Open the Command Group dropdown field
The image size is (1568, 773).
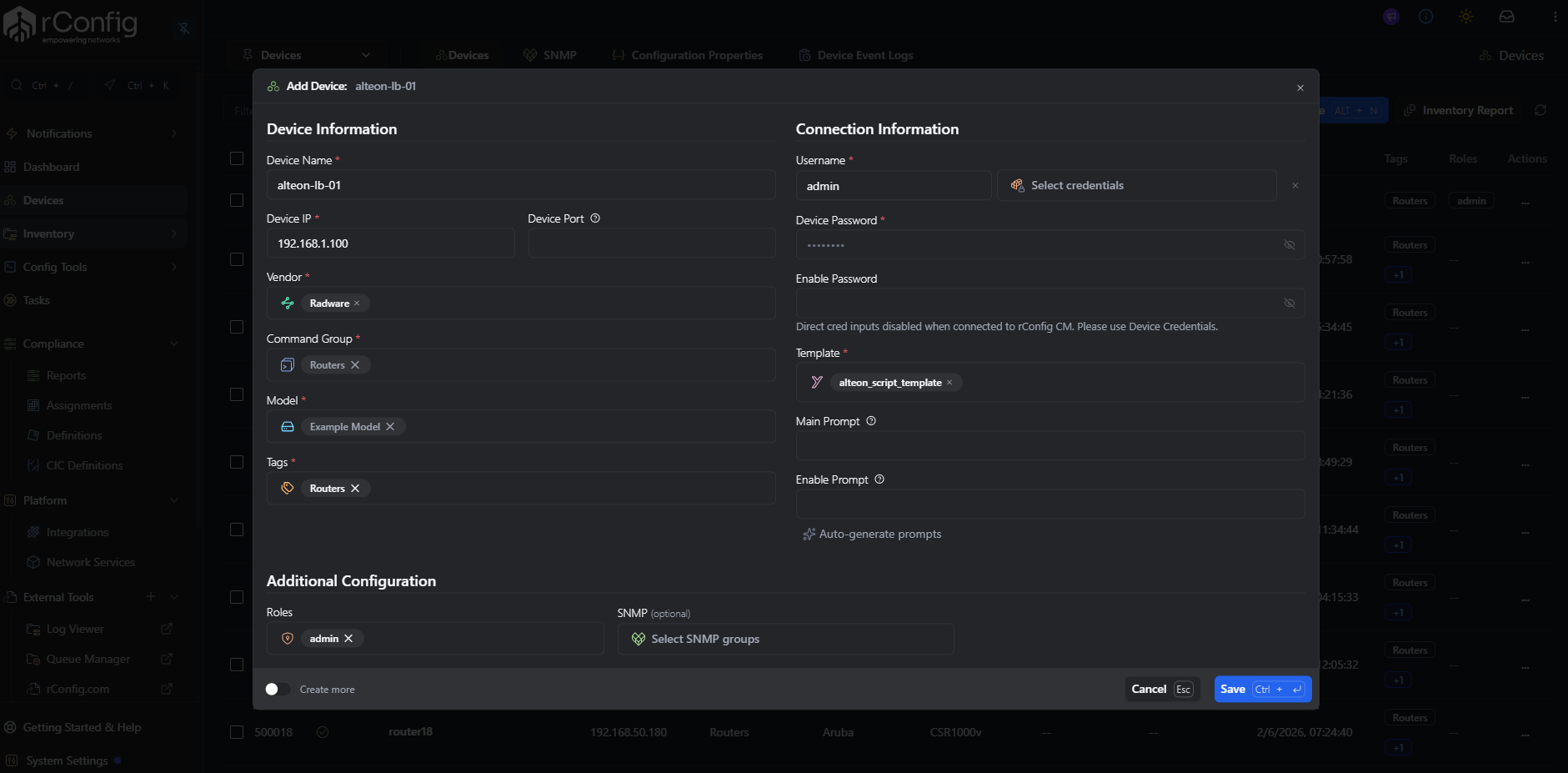[521, 365]
